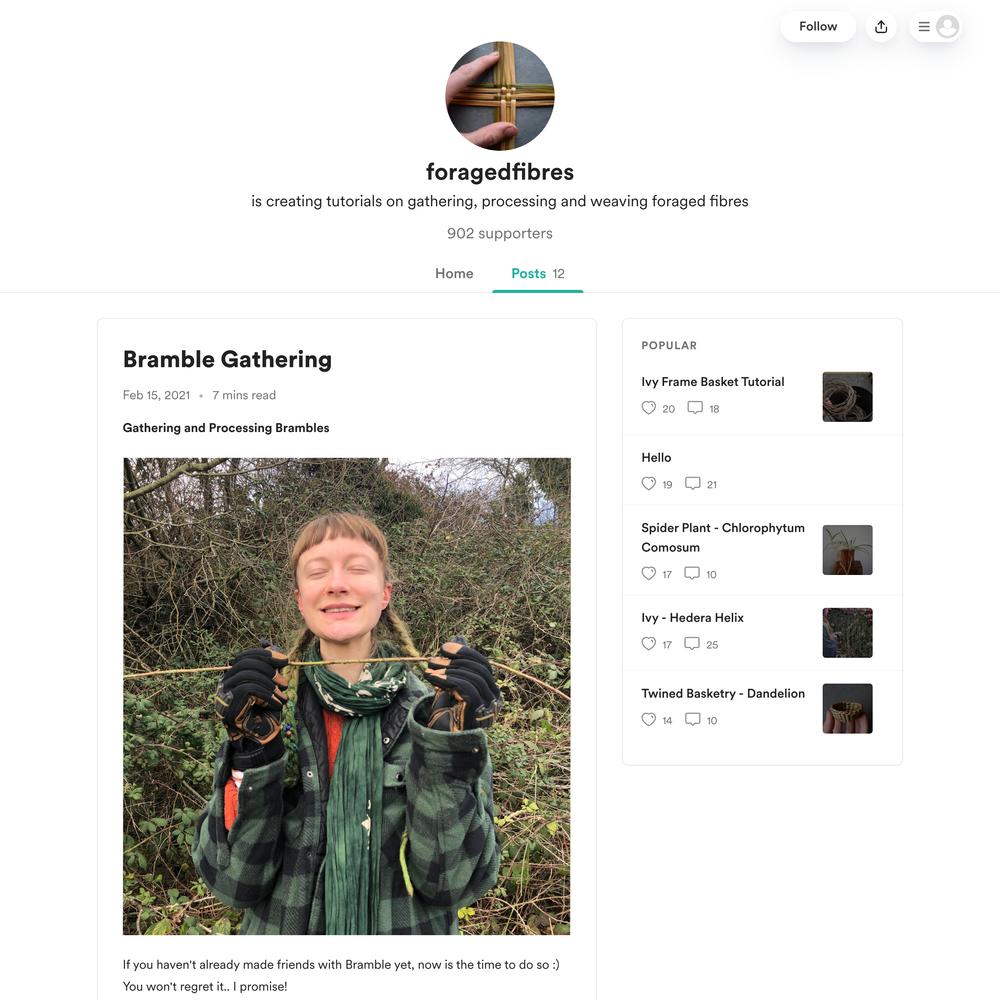Click the heart icon under Hello post
The width and height of the screenshot is (1000, 1000).
pyautogui.click(x=649, y=484)
